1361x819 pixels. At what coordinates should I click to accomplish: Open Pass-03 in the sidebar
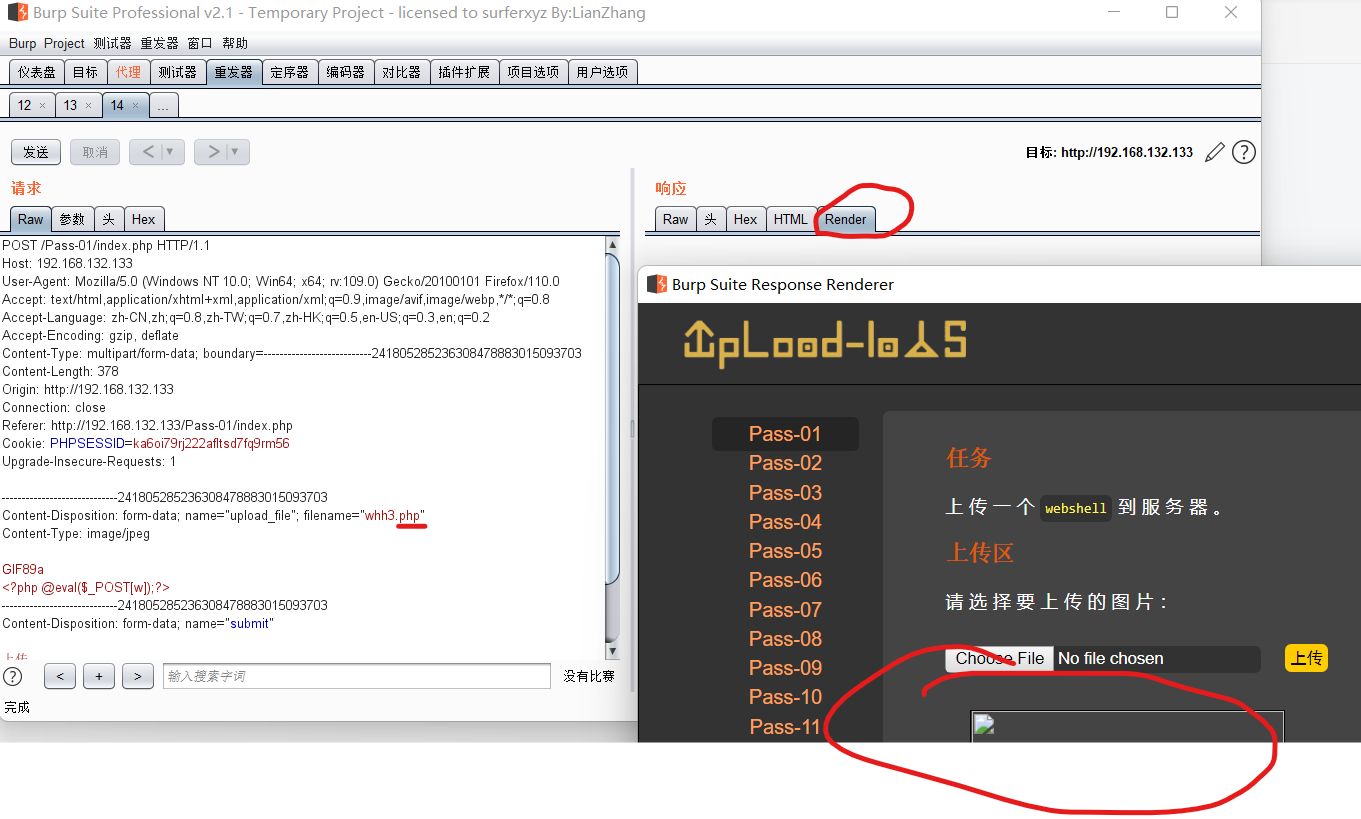point(785,493)
